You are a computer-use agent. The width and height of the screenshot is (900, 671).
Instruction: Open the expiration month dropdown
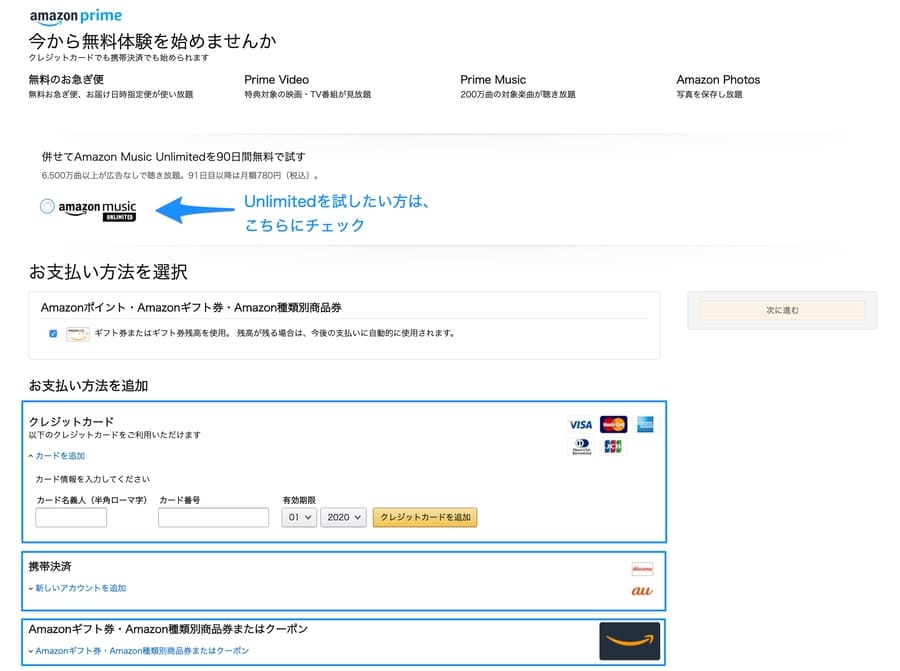(299, 517)
